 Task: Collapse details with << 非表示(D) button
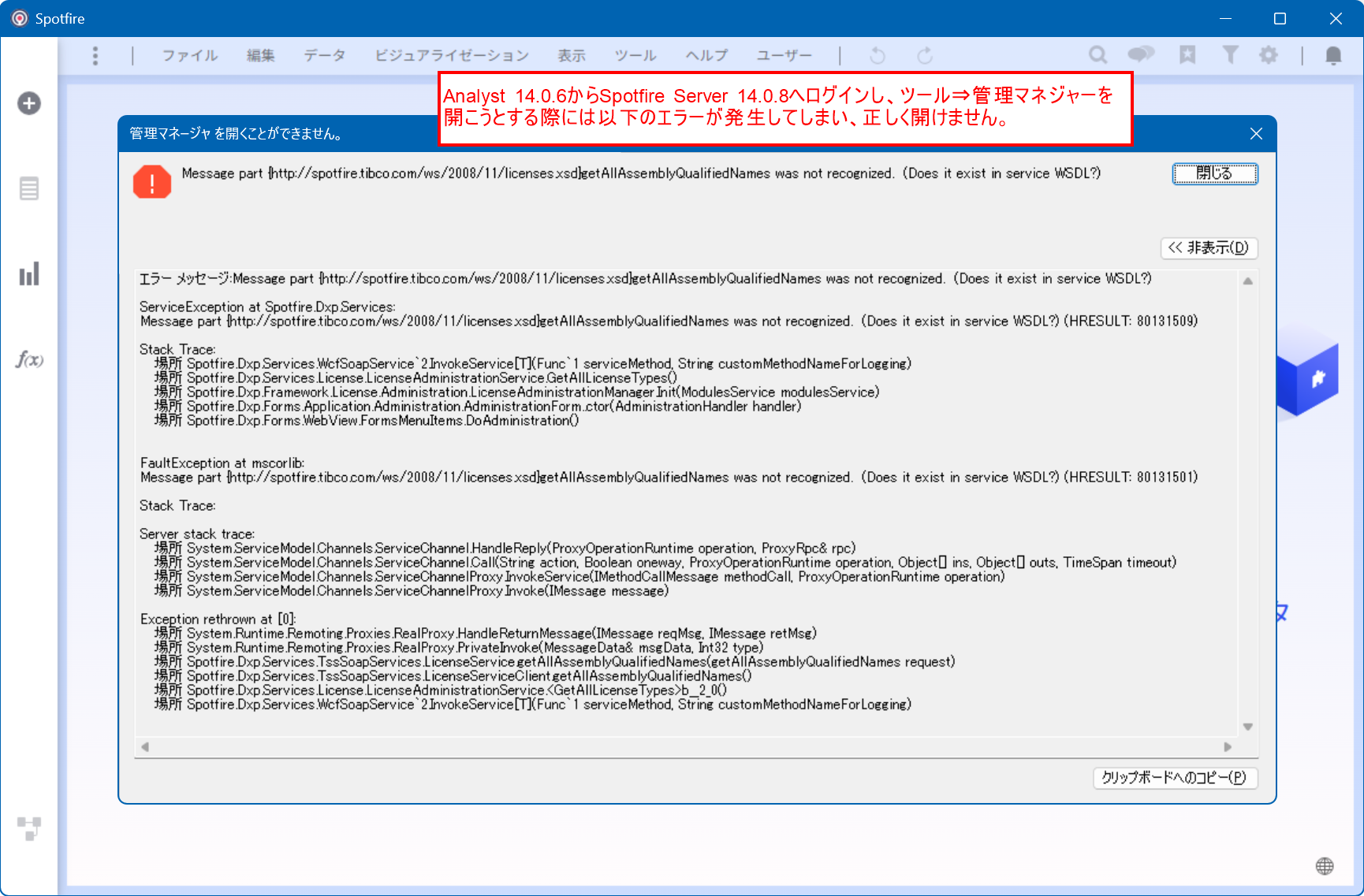(1209, 247)
